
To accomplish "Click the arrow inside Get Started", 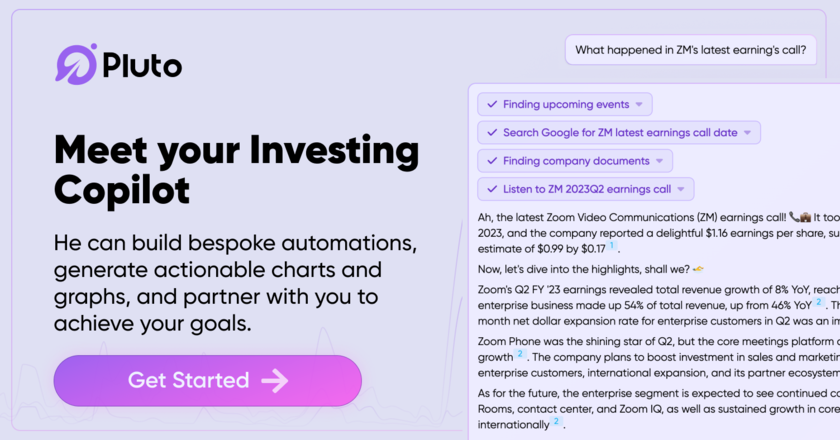I will click(274, 380).
